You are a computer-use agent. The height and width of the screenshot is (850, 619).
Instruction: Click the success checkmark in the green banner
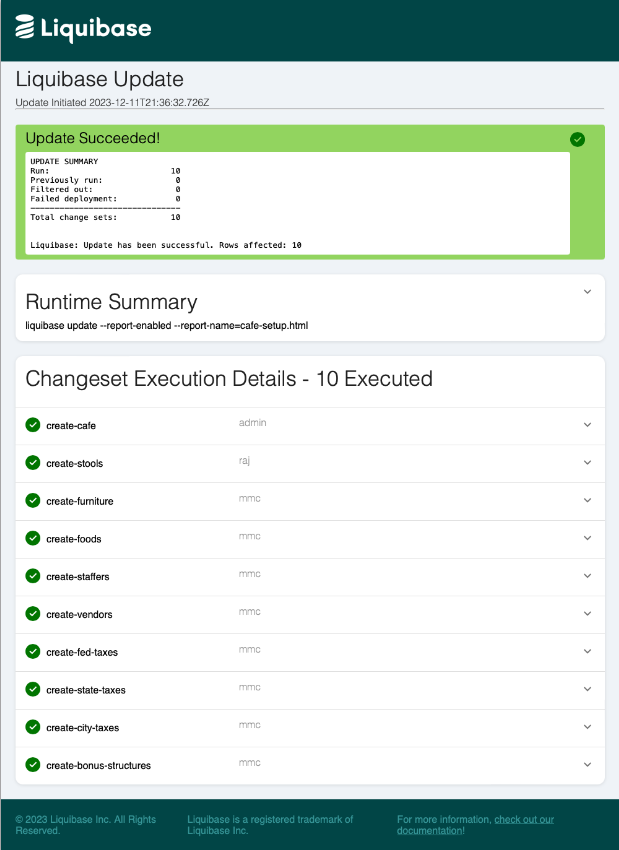[x=577, y=139]
